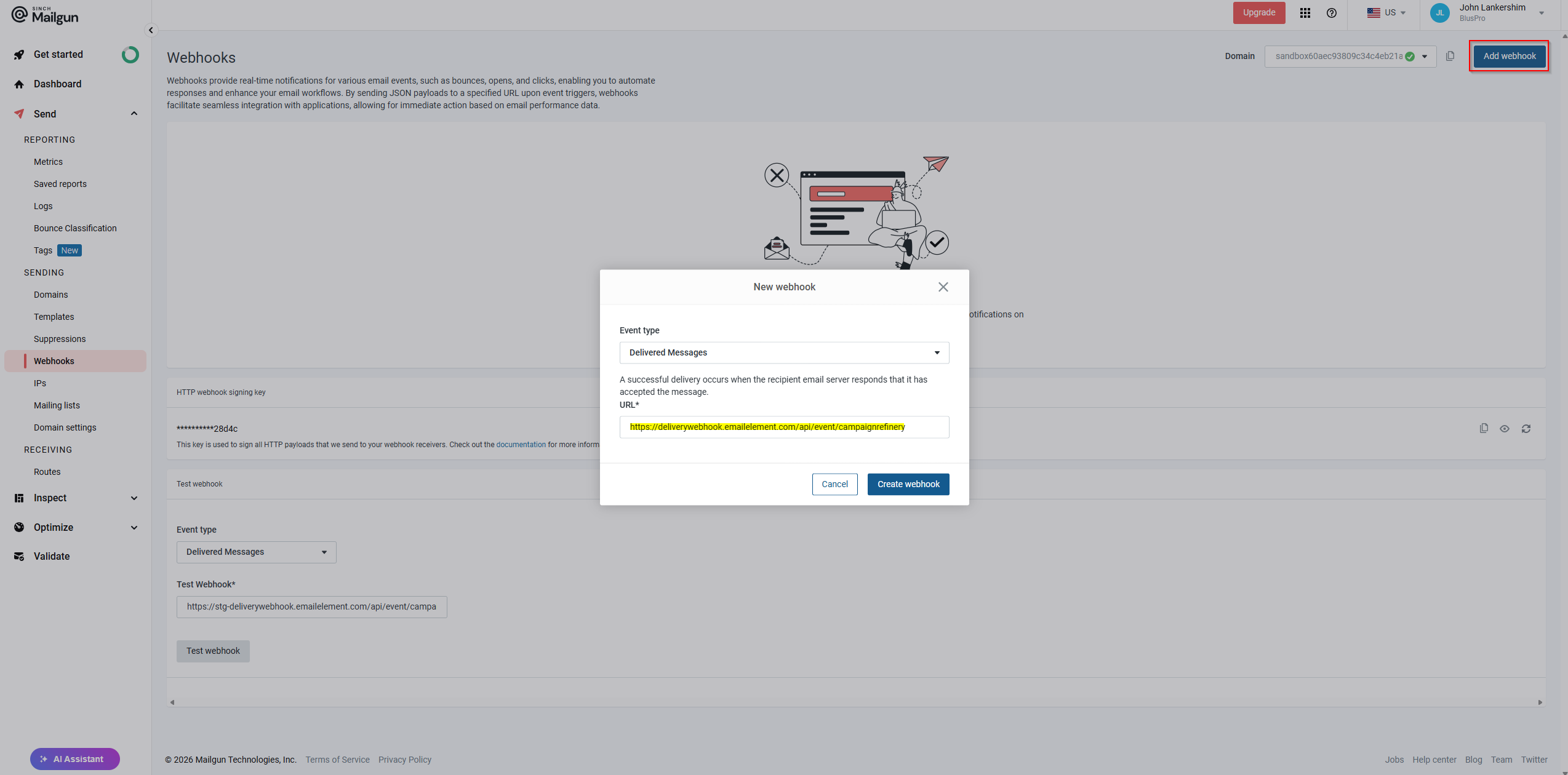Go to Dashboard
The image size is (1568, 775).
[57, 84]
